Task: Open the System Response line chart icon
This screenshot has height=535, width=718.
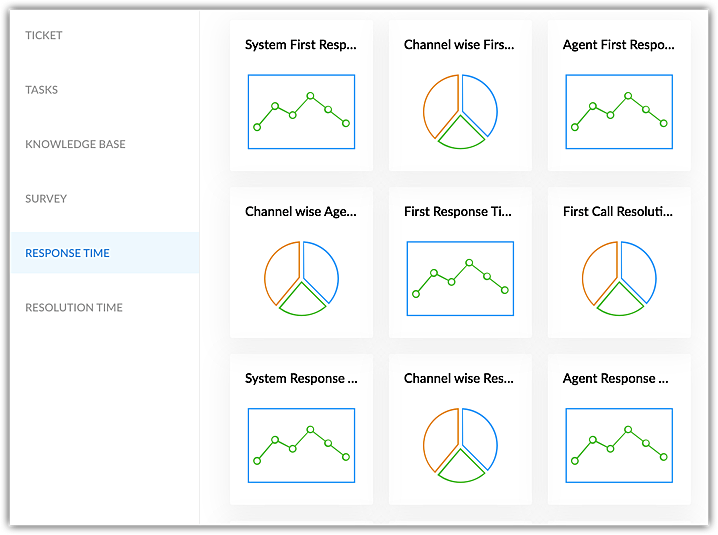Action: (301, 445)
